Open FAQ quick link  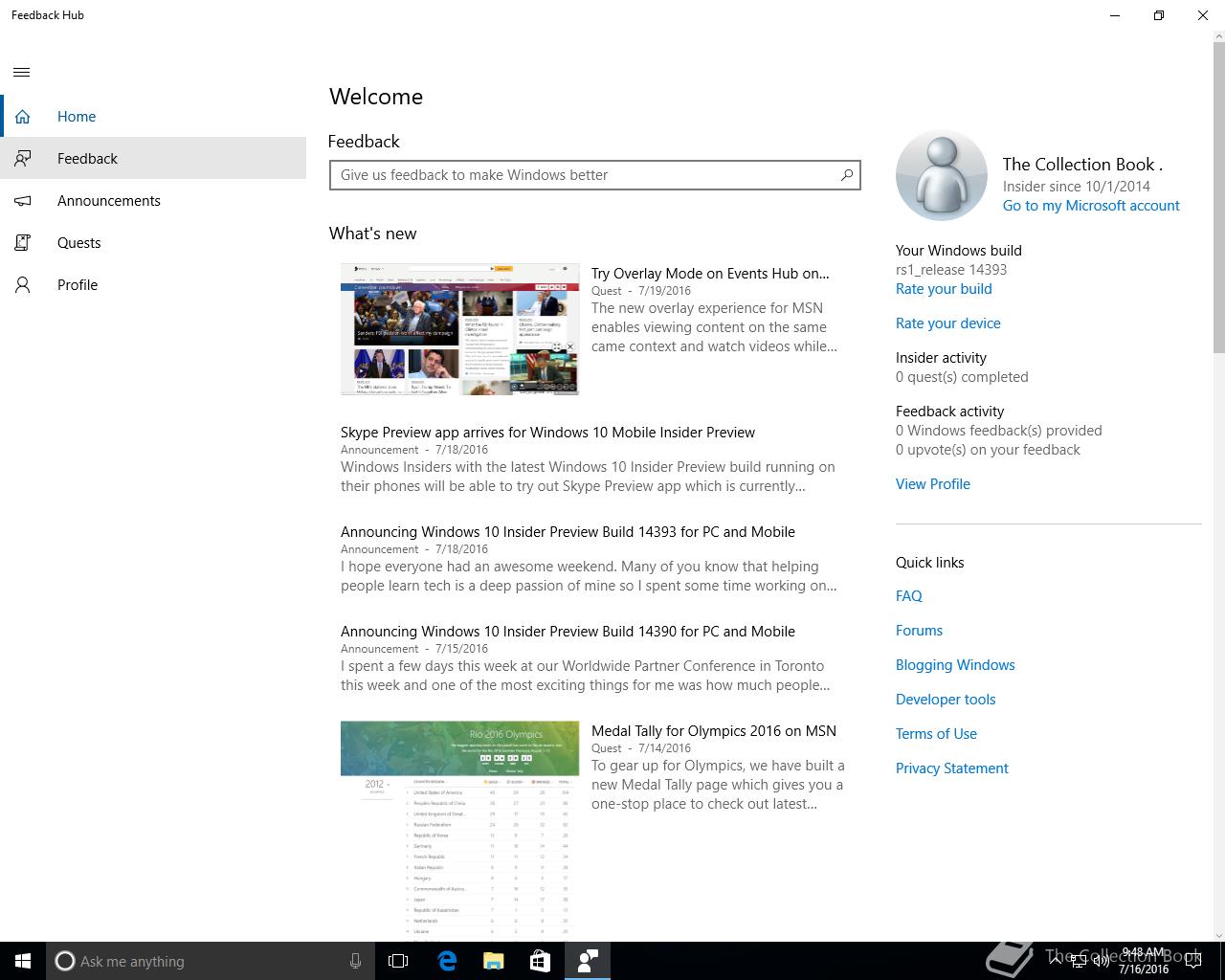tap(909, 596)
